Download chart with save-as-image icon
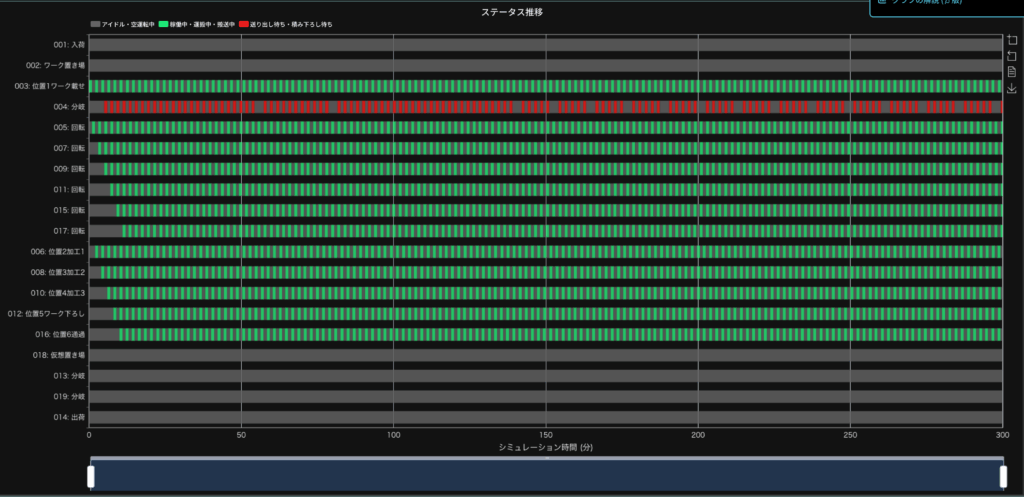 click(x=1012, y=89)
